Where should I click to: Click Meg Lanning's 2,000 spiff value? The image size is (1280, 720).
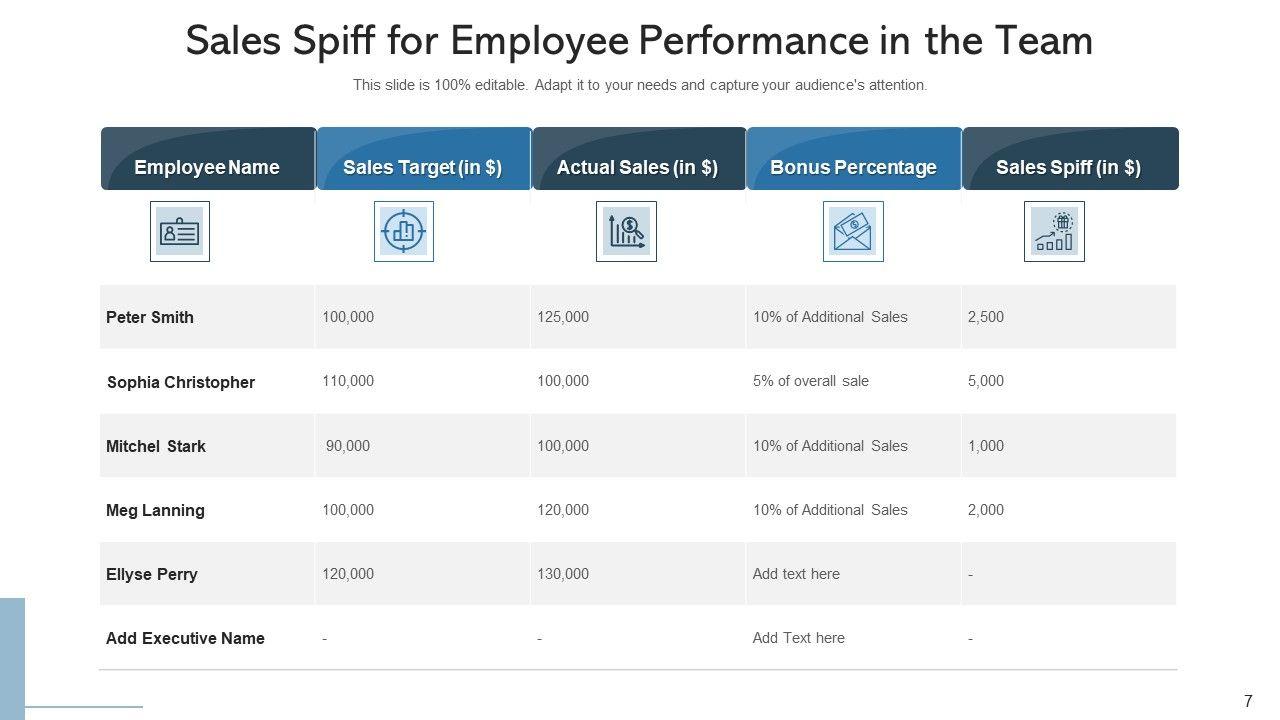pyautogui.click(x=986, y=510)
